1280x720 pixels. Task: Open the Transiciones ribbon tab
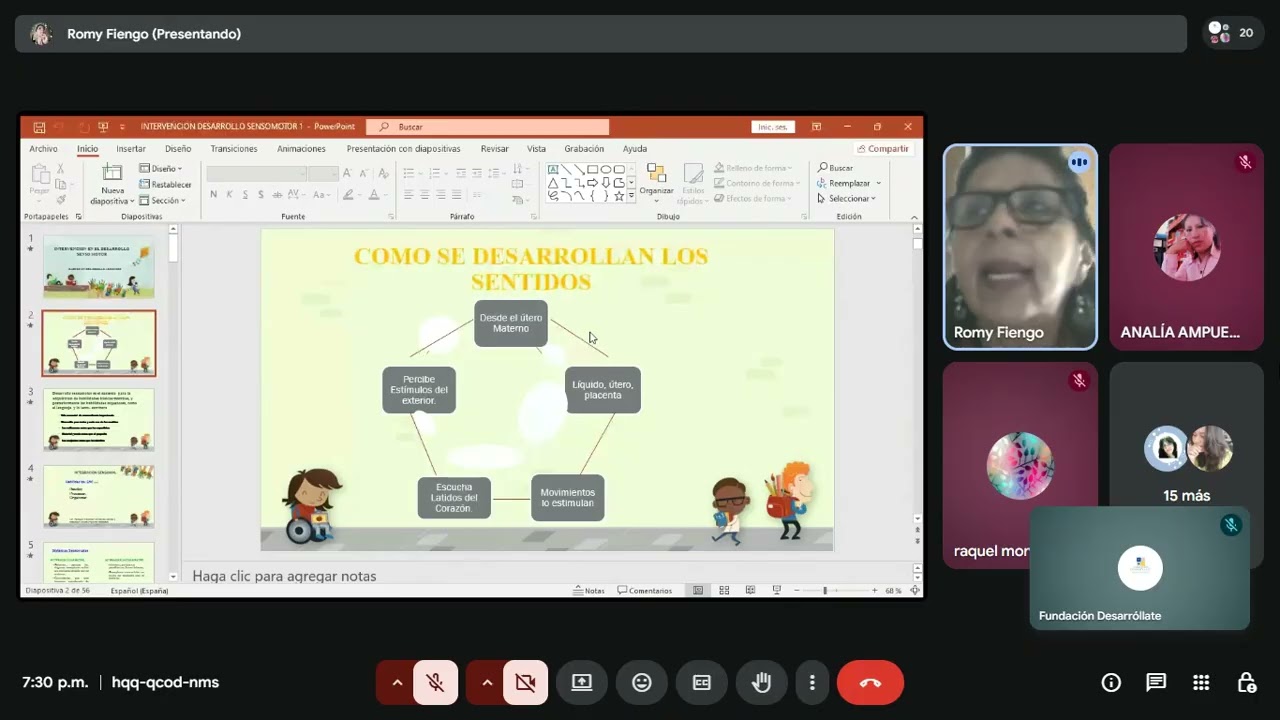234,149
